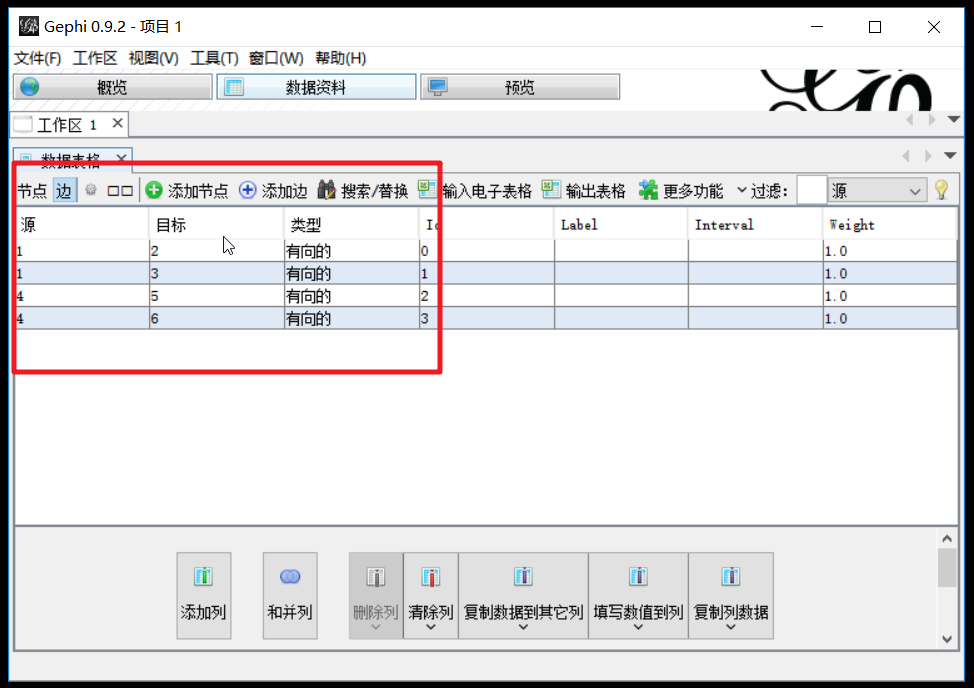The height and width of the screenshot is (688, 974).
Task: Sort by the 源 column header
Action: click(82, 225)
